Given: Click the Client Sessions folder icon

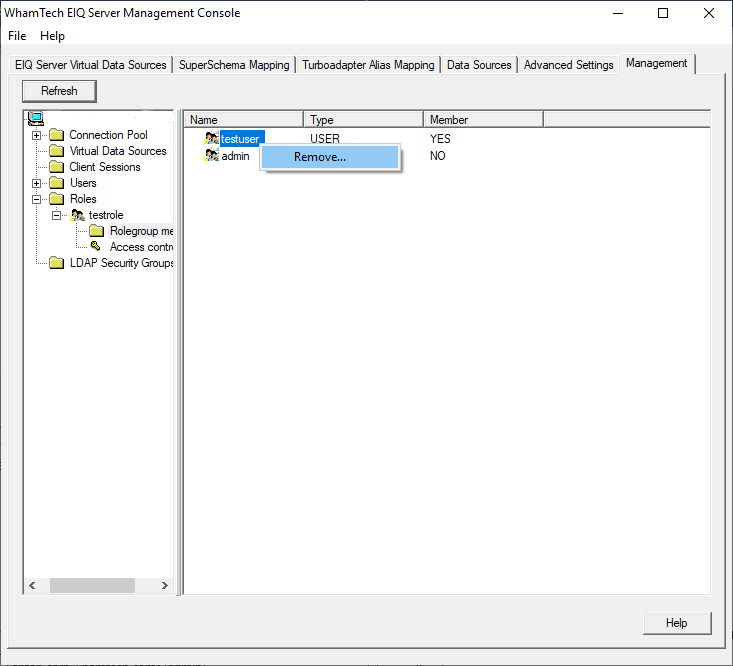Looking at the screenshot, I should coord(56,167).
